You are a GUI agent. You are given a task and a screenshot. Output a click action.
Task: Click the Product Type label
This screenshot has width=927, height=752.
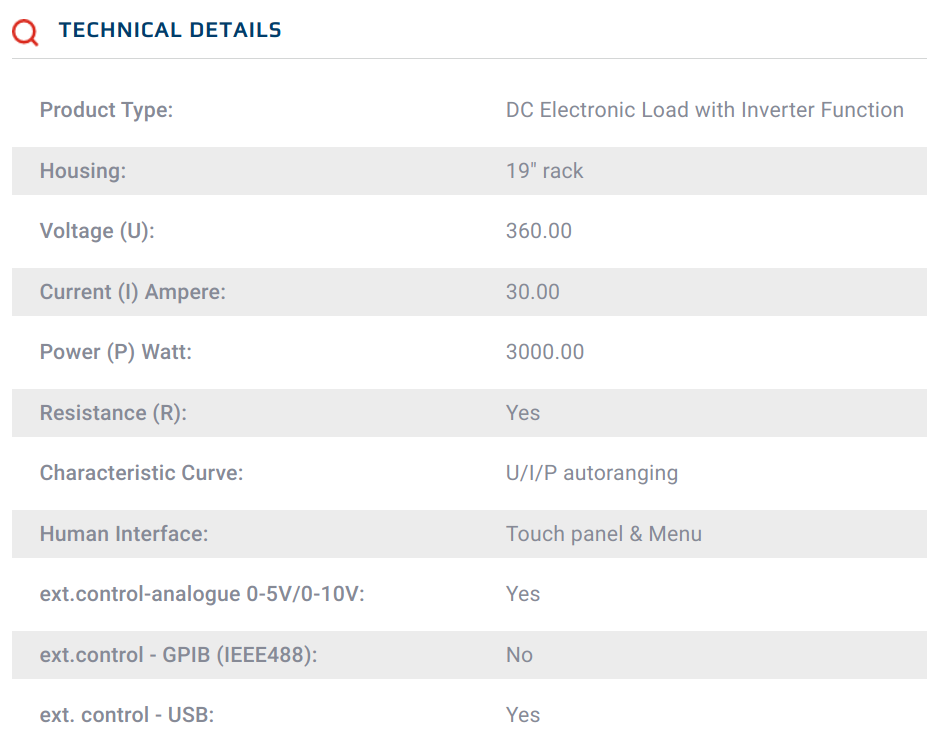click(x=106, y=110)
